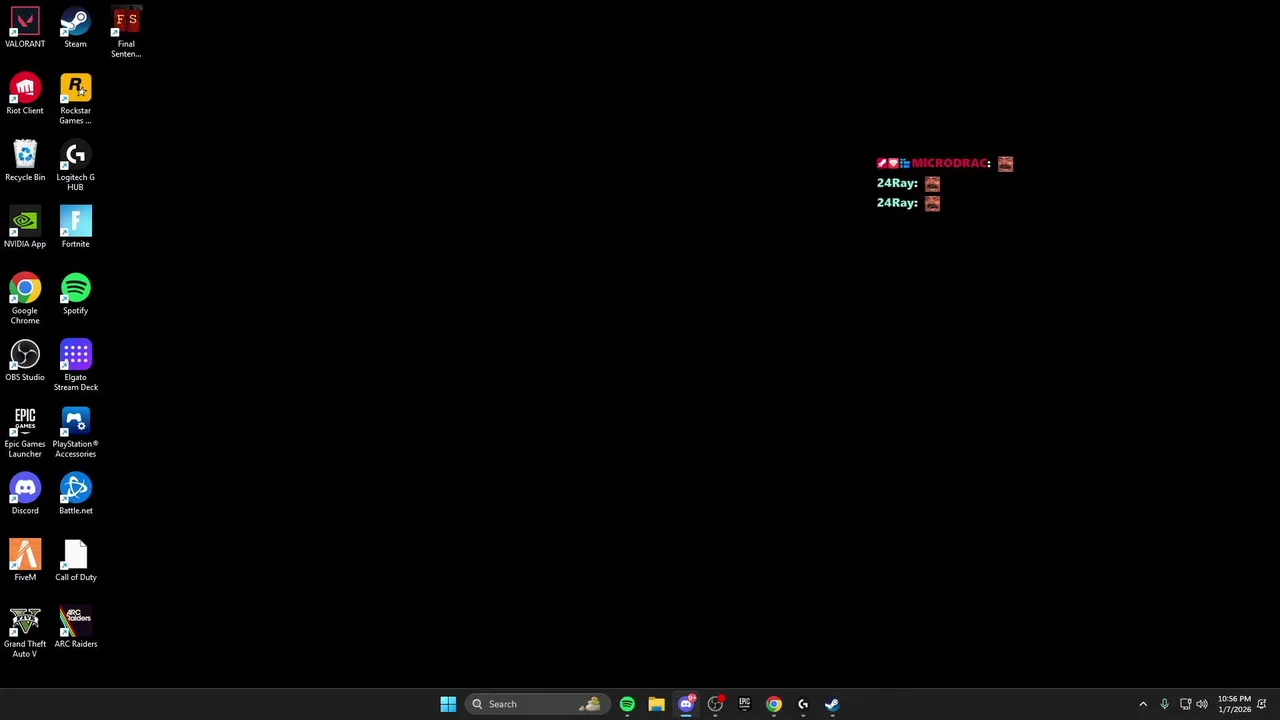The width and height of the screenshot is (1280, 720).
Task: Select the Spotify desktop shortcut
Action: tap(75, 294)
